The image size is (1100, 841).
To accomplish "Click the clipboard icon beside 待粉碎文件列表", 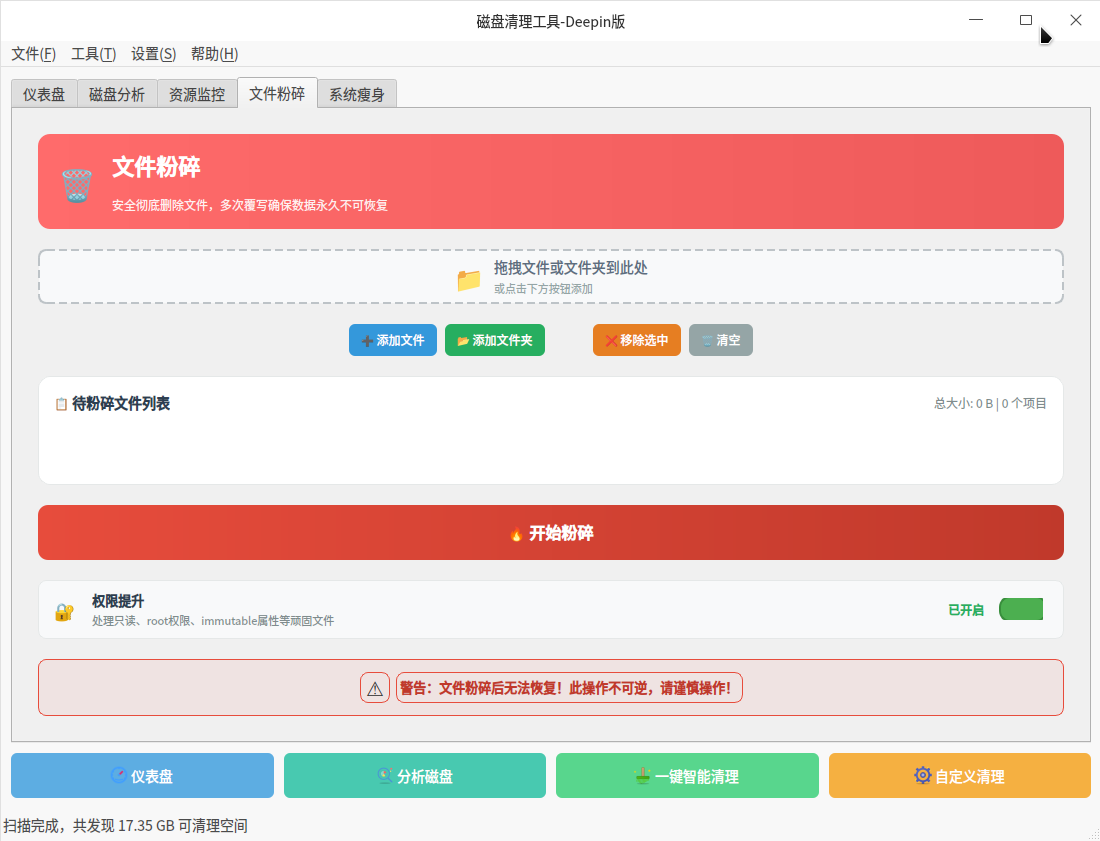I will (x=61, y=404).
